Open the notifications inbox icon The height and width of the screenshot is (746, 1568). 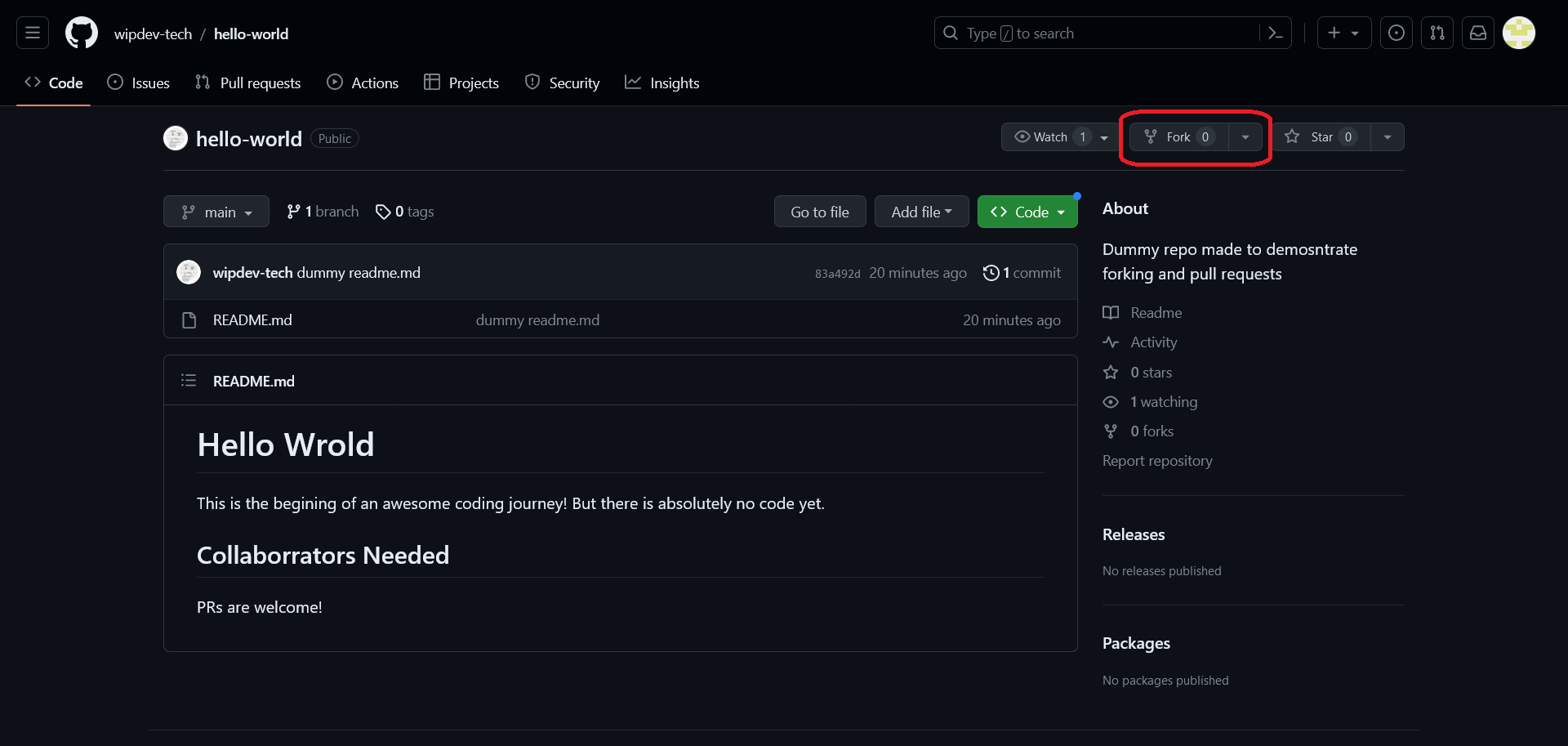pyautogui.click(x=1478, y=33)
